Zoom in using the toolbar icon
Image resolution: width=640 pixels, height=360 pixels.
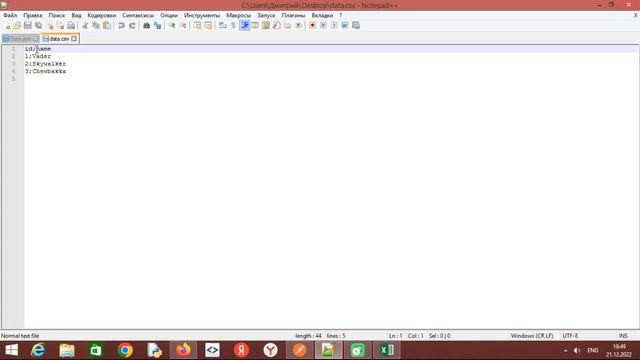tap(172, 26)
